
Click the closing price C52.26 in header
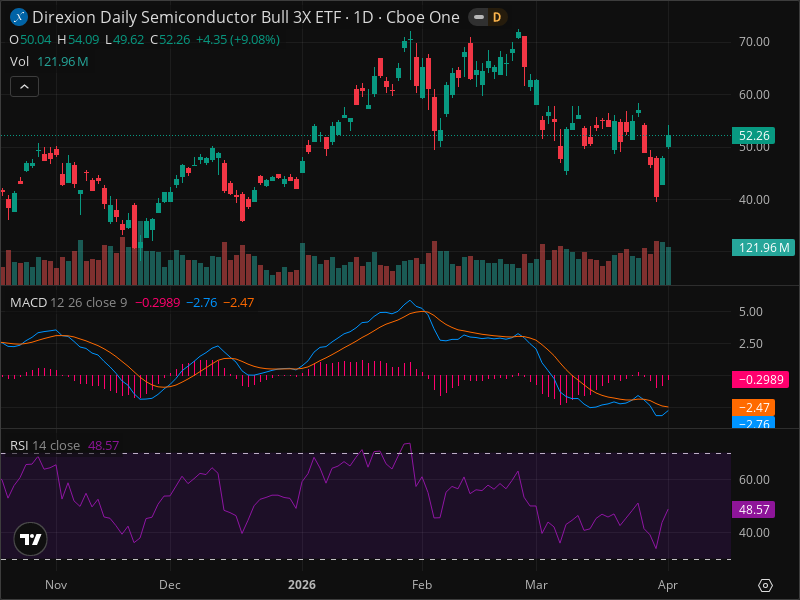tap(170, 40)
